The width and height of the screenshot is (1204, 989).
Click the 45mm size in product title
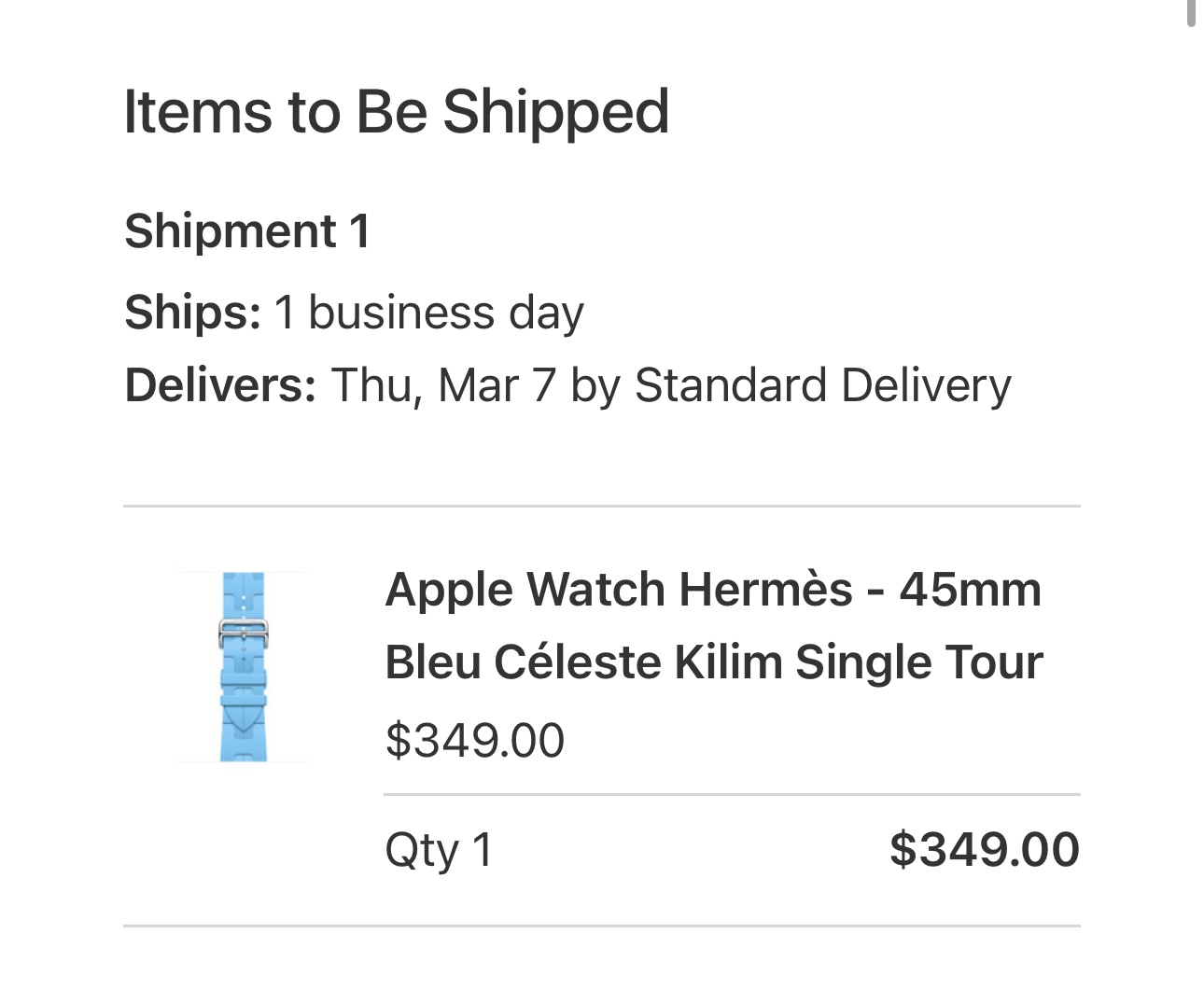[970, 590]
